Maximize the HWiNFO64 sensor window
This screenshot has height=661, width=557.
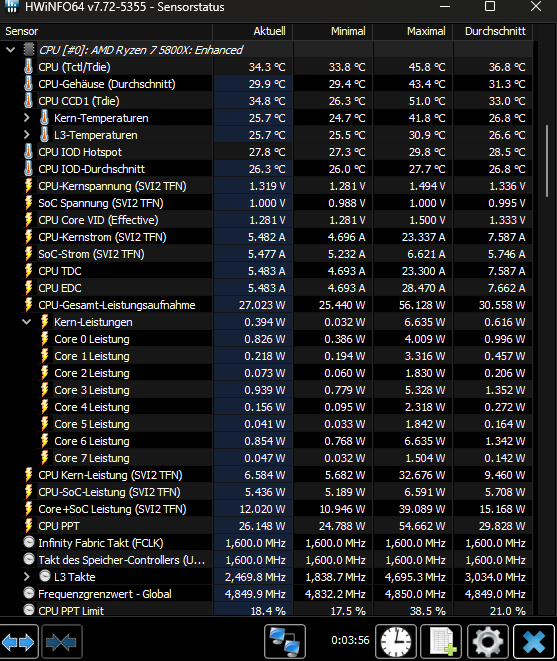pyautogui.click(x=490, y=6)
